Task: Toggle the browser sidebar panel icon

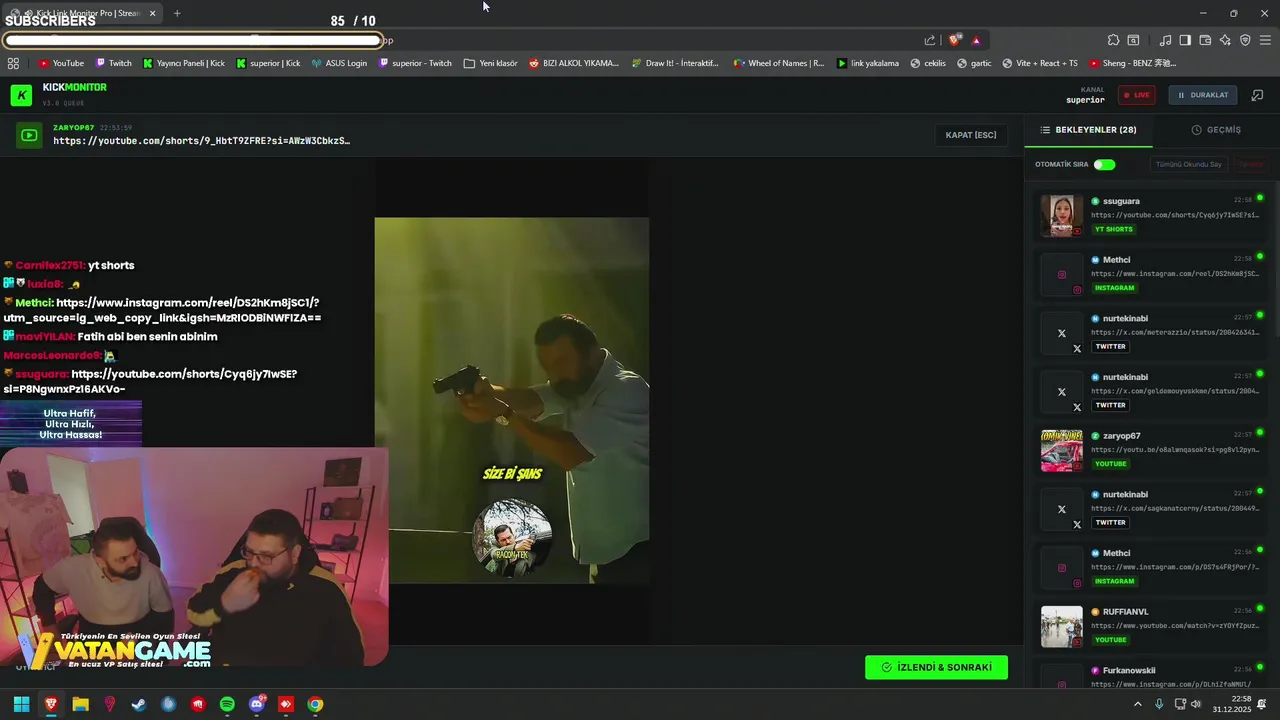Action: click(1185, 40)
